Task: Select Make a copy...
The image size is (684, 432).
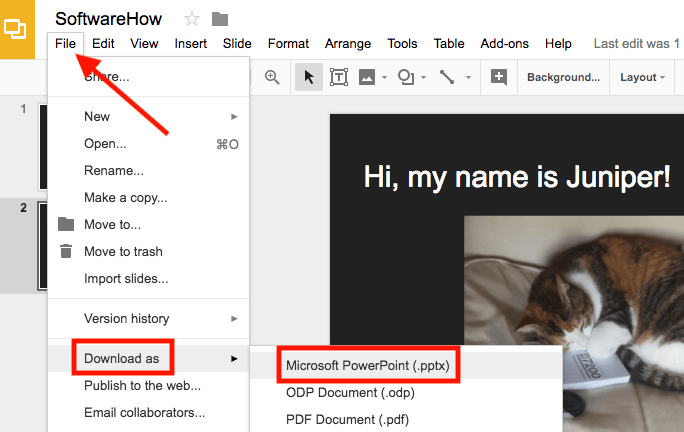Action: click(148, 198)
